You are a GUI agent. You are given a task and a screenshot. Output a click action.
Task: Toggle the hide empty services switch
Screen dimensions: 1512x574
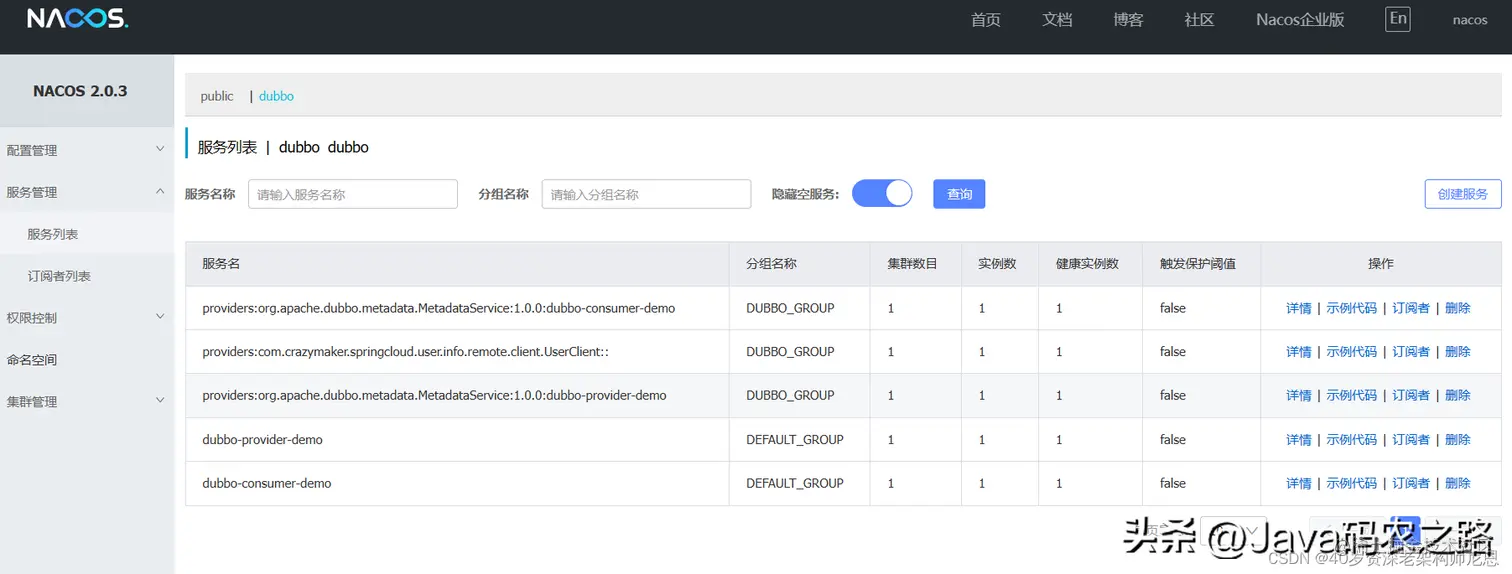(x=882, y=193)
